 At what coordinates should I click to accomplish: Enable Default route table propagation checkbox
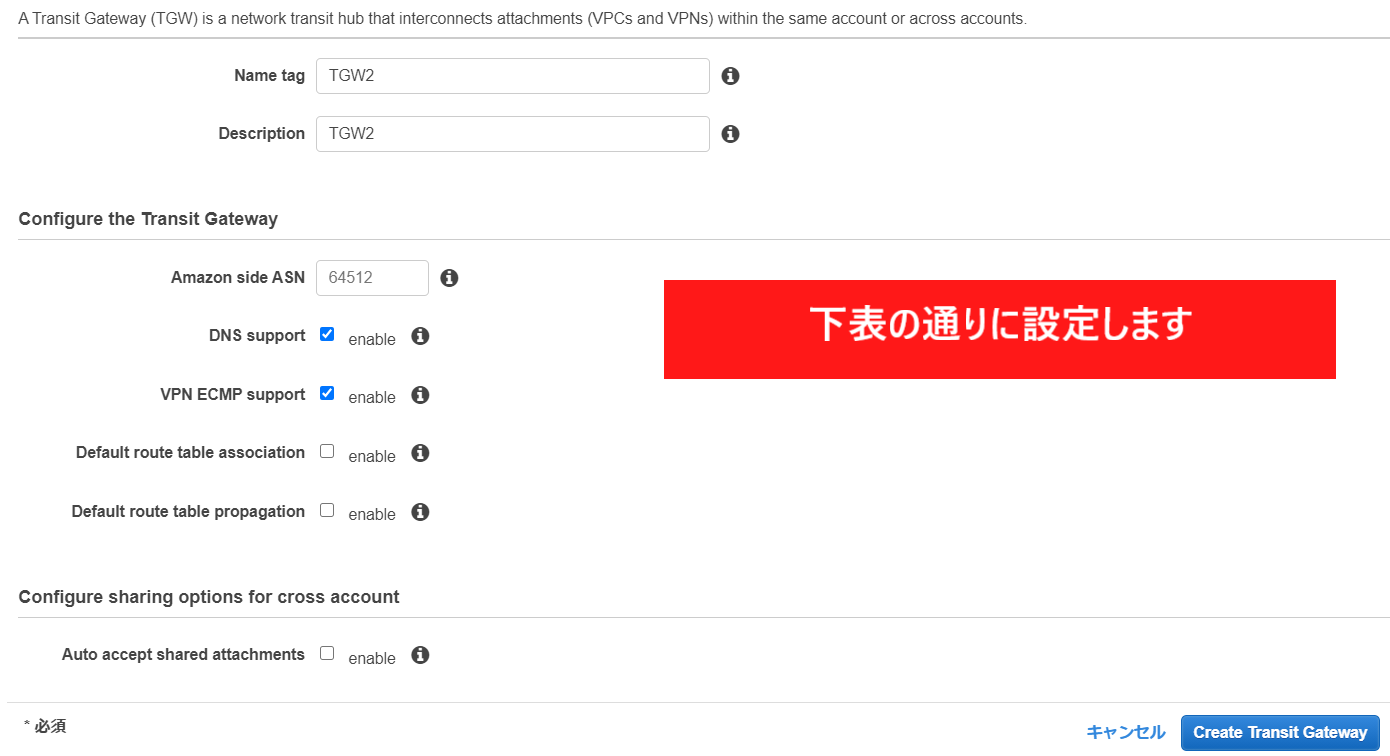327,510
